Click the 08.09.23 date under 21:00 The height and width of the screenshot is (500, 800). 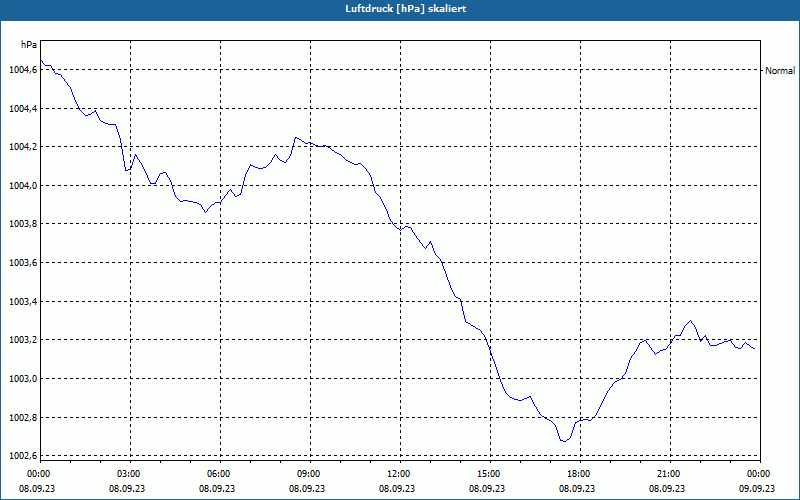(667, 488)
